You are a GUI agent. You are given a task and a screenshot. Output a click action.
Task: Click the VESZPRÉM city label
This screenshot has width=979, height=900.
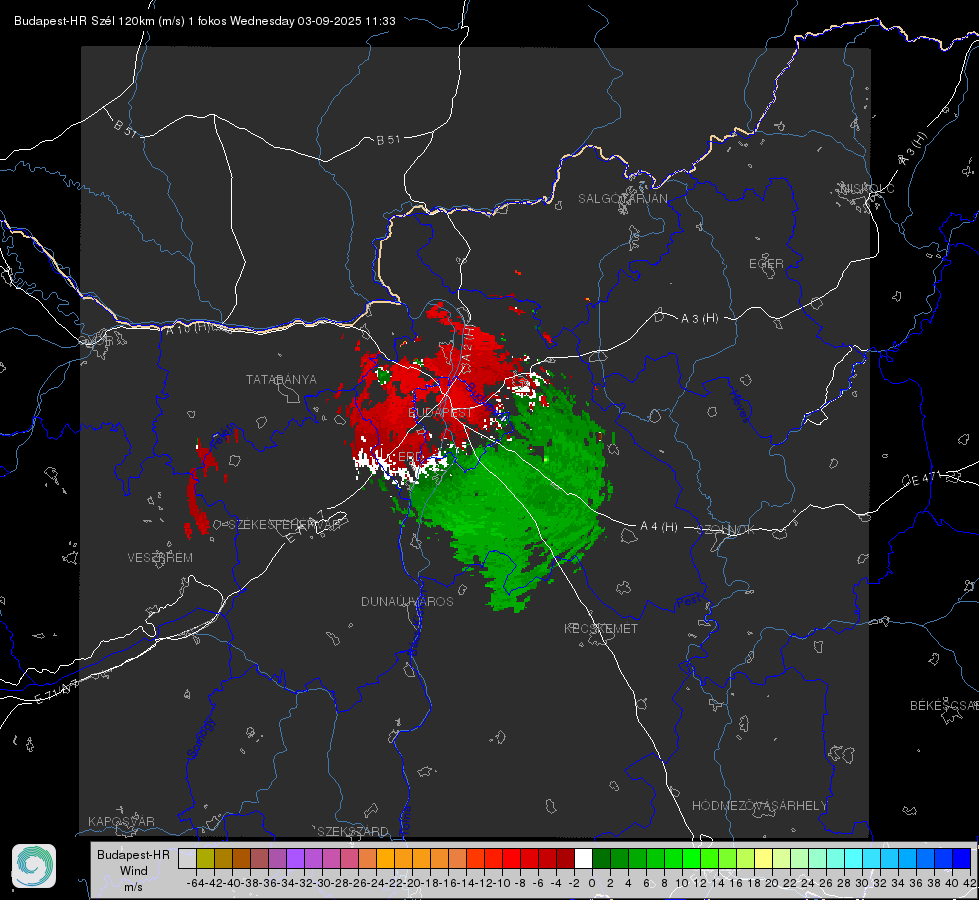tap(160, 557)
